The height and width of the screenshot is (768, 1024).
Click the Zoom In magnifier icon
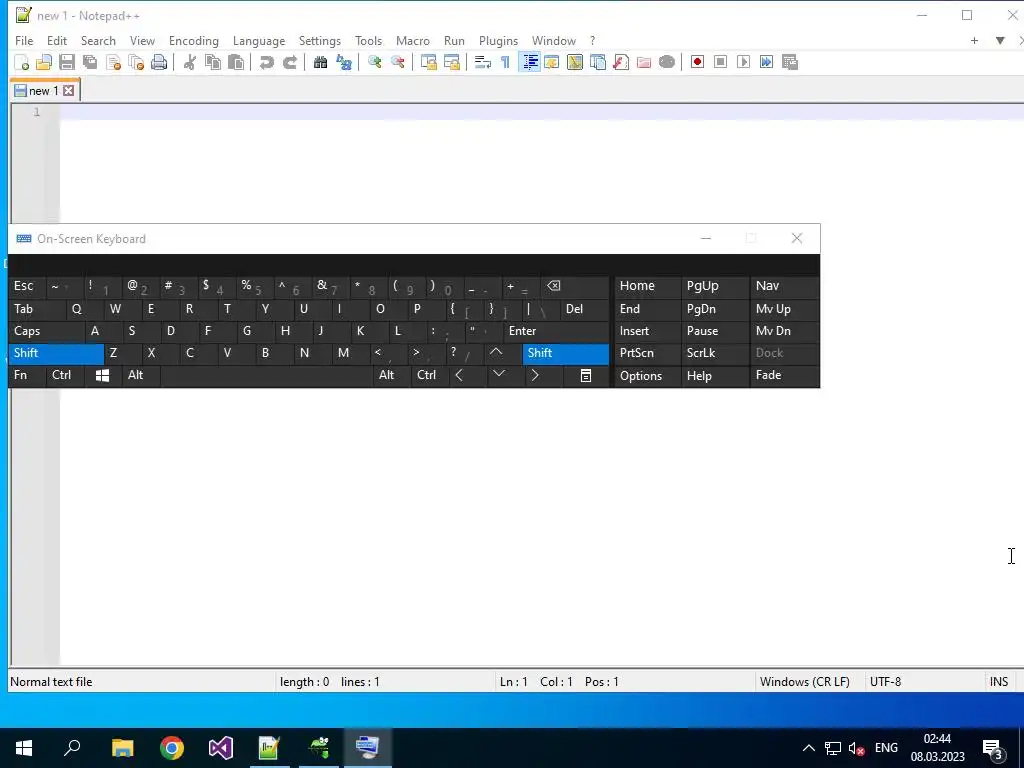[x=374, y=62]
